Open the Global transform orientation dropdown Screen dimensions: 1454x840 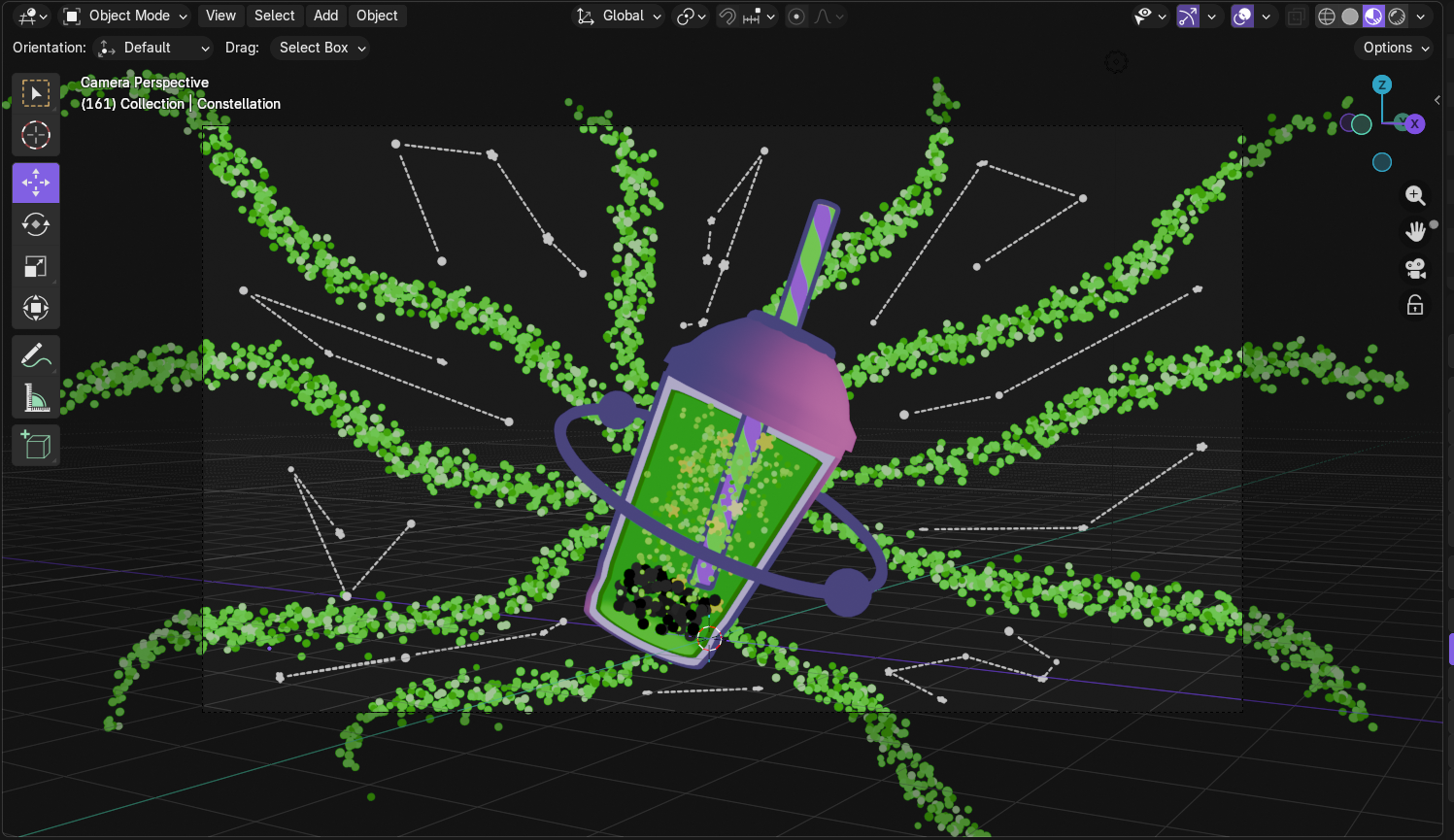619,16
